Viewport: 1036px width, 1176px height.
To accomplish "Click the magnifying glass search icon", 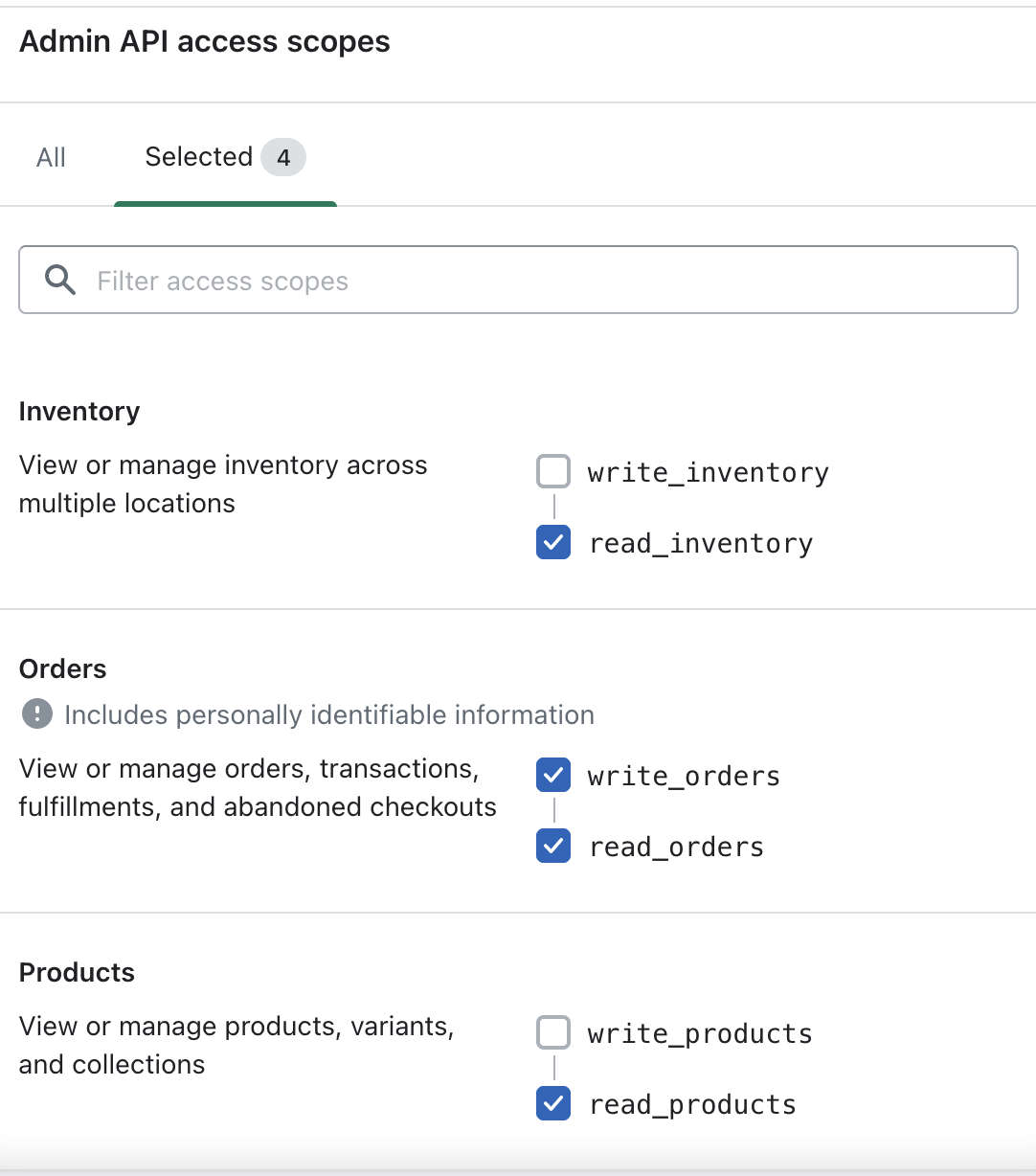I will (x=60, y=281).
